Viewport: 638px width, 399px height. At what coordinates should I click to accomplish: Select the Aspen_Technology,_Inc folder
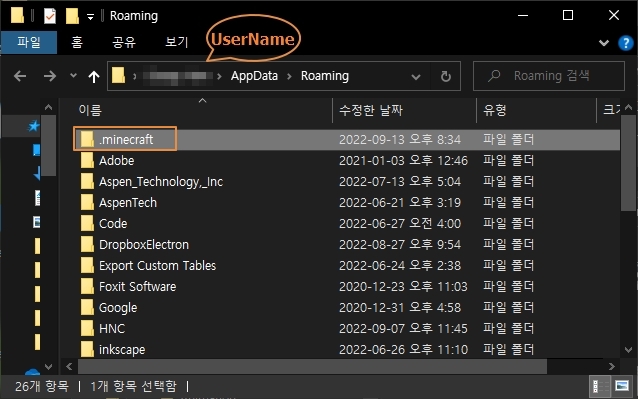[x=161, y=182]
